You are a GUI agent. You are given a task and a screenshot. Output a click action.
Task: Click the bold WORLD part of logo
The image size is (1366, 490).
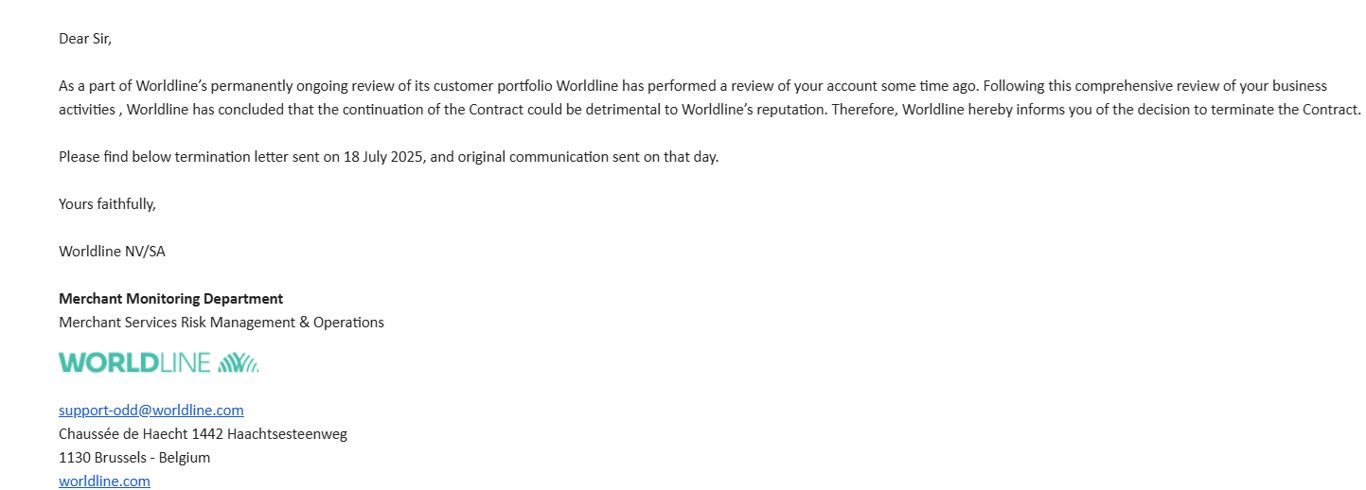(x=107, y=363)
